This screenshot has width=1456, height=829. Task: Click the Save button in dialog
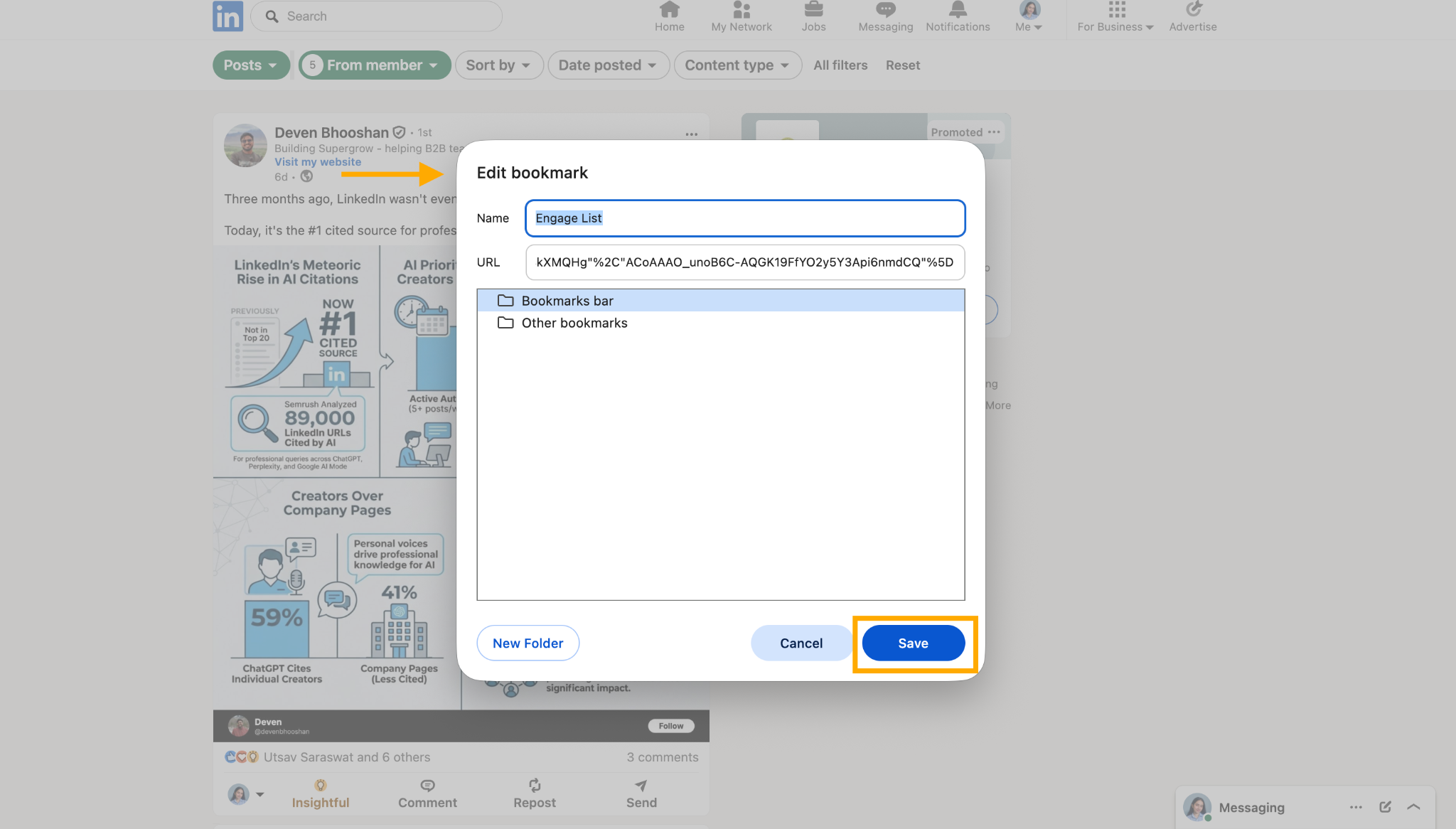pyautogui.click(x=914, y=643)
